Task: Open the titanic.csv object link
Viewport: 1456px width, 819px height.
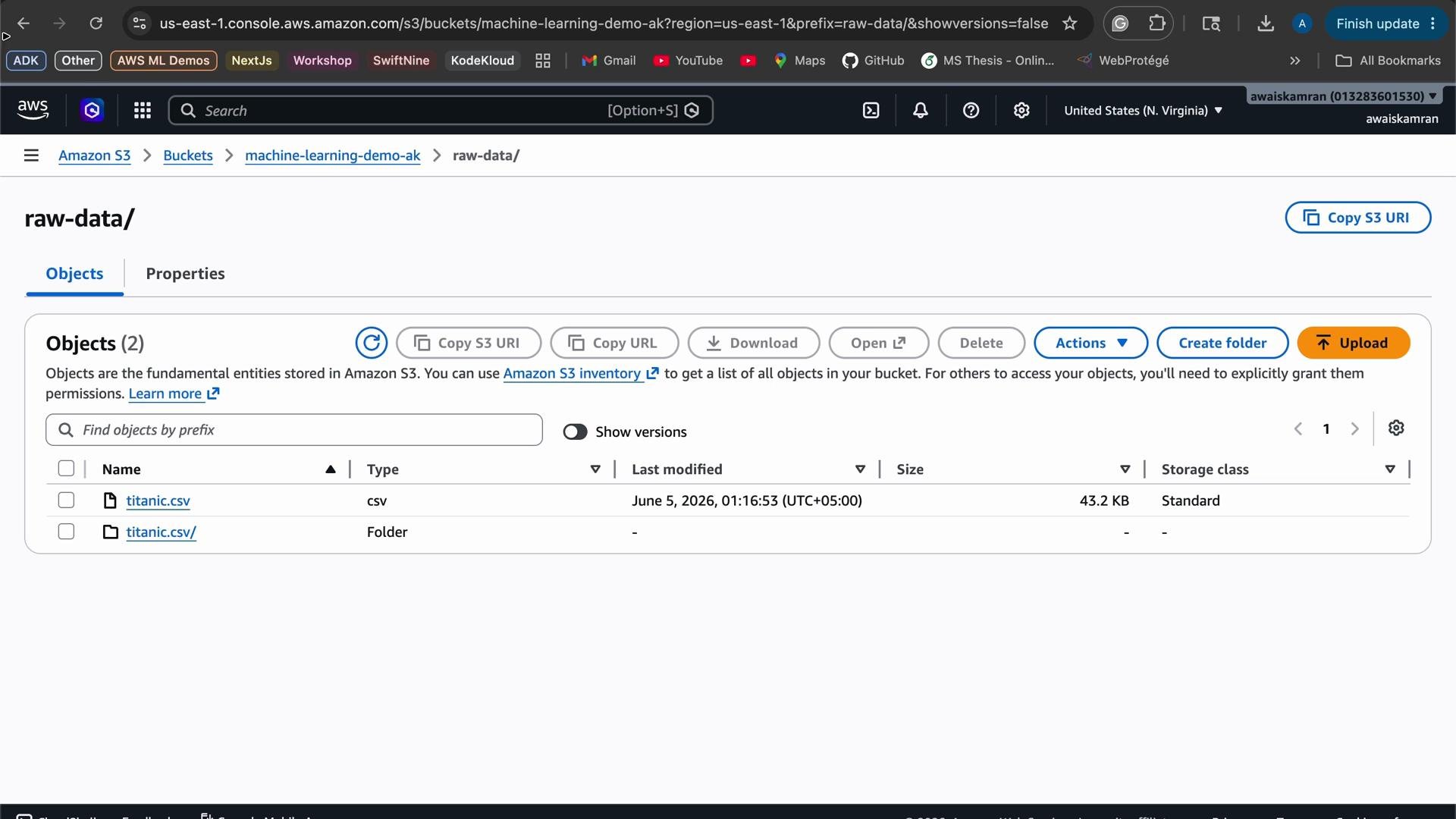Action: pos(158,500)
